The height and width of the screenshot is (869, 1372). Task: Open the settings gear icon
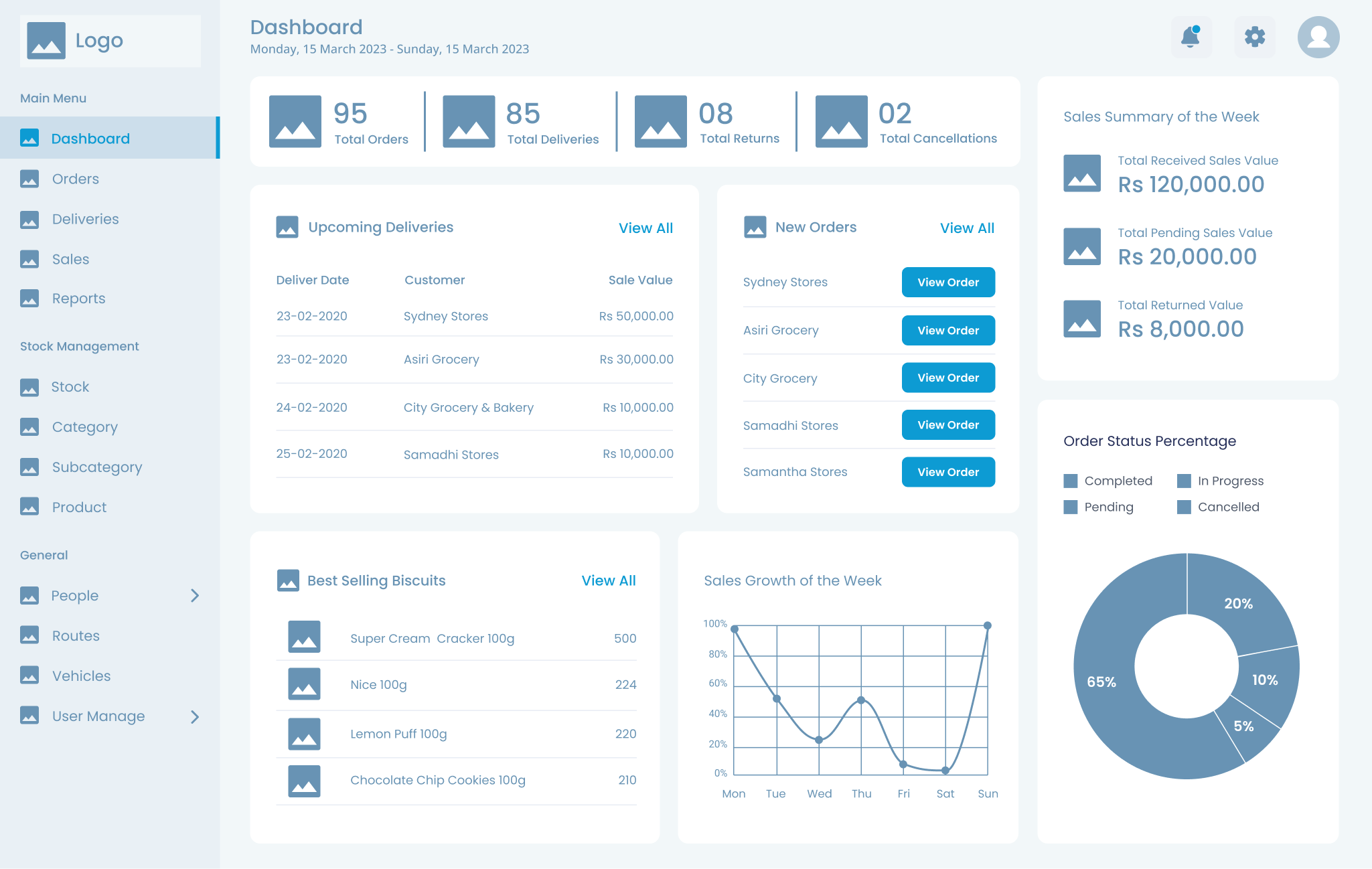(1254, 37)
